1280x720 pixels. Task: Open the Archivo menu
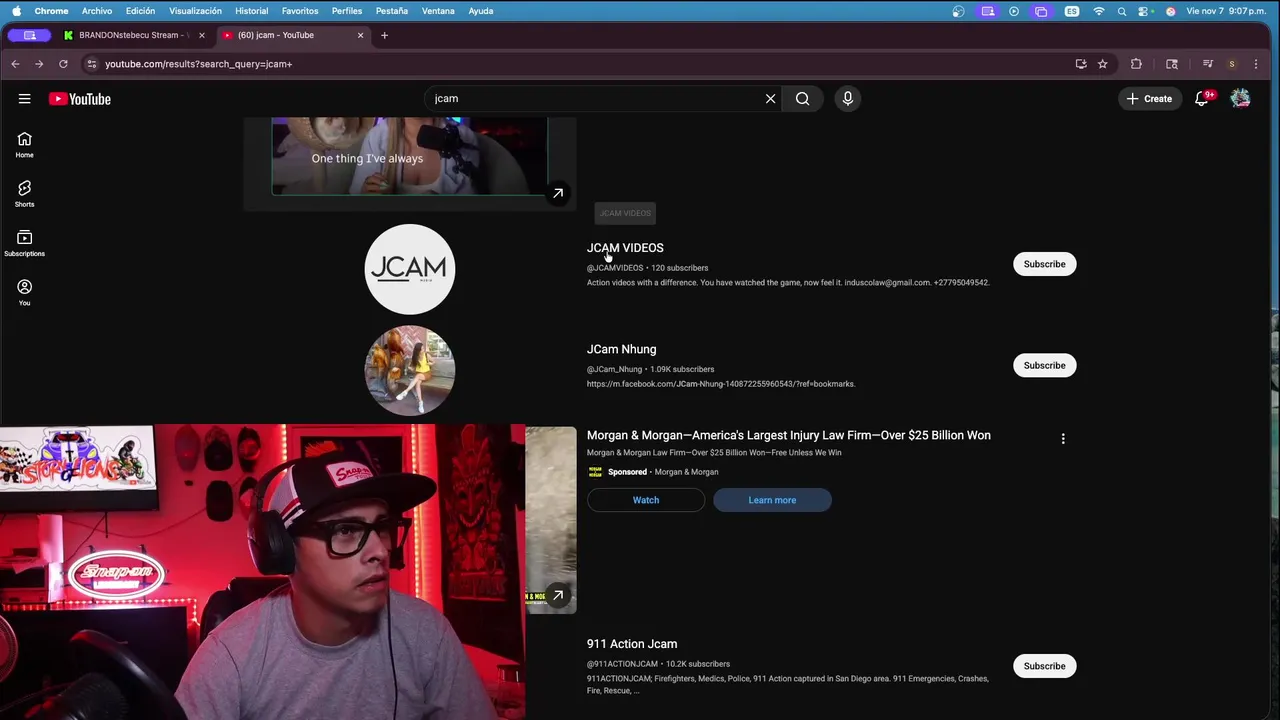97,11
